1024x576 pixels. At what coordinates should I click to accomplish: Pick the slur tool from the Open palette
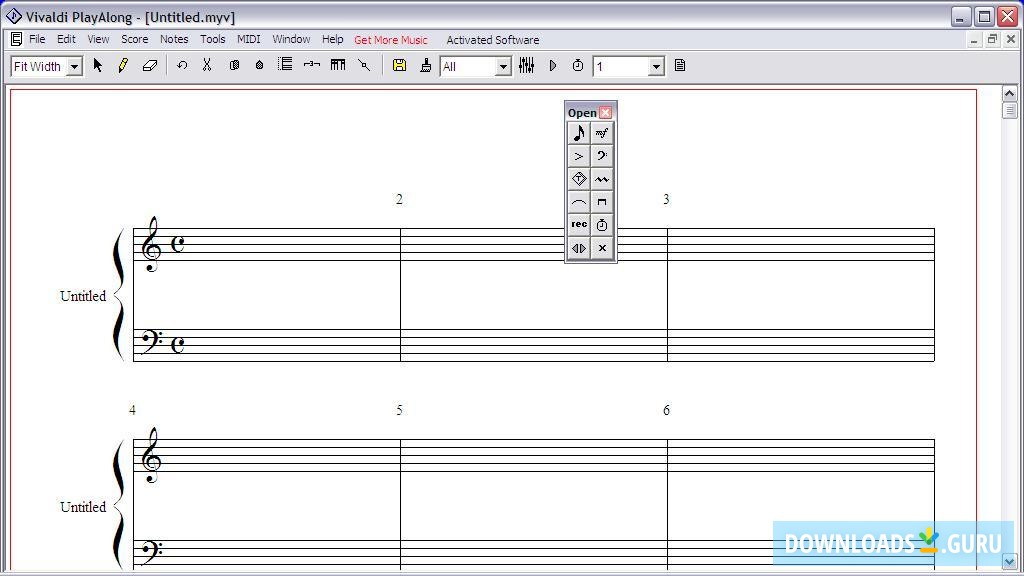[578, 201]
